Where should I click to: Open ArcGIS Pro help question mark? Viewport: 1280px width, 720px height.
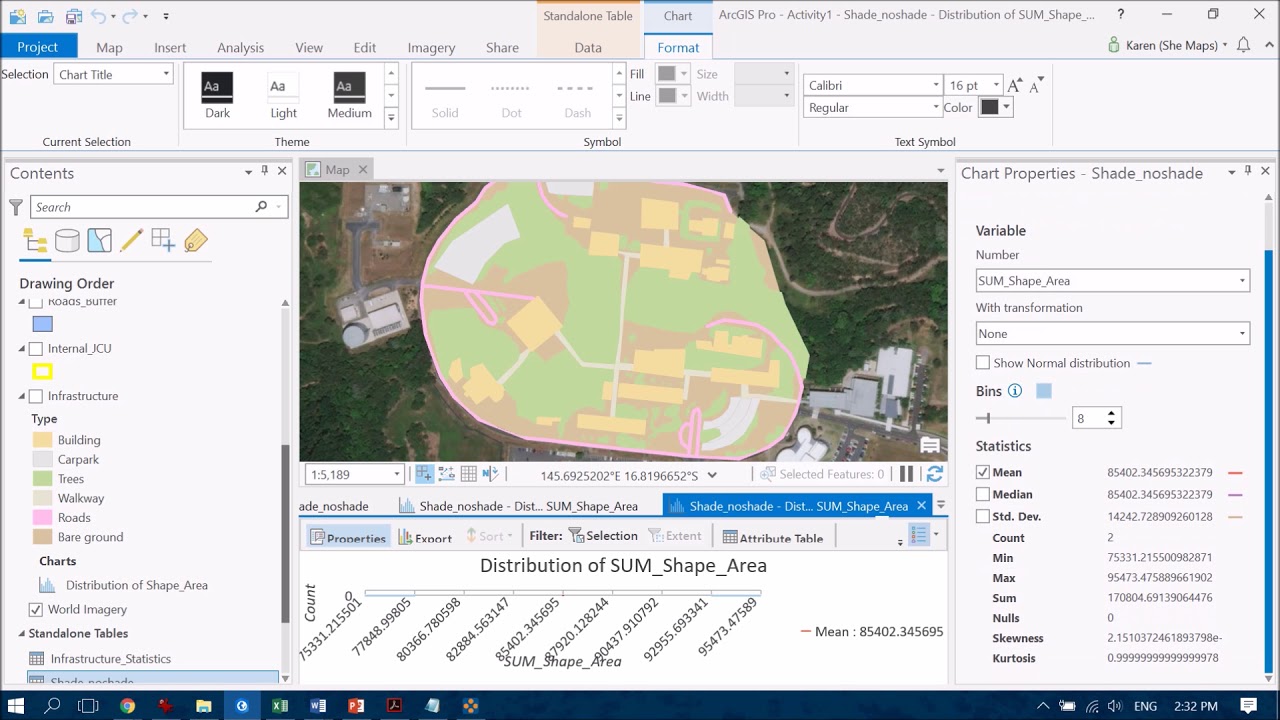tap(1121, 15)
